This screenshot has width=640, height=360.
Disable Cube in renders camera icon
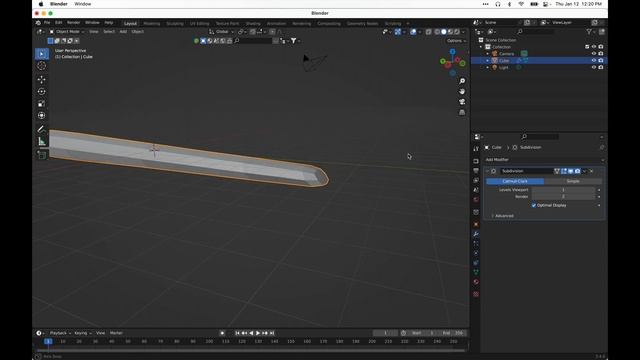pyautogui.click(x=601, y=60)
